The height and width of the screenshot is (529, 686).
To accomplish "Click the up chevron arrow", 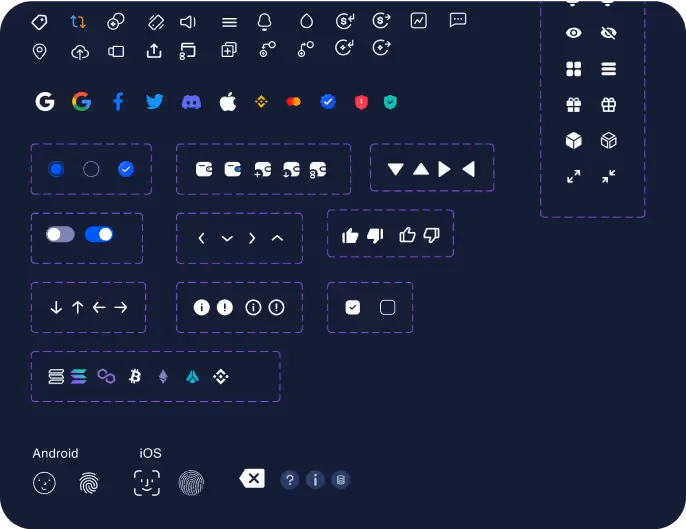I will pos(277,238).
